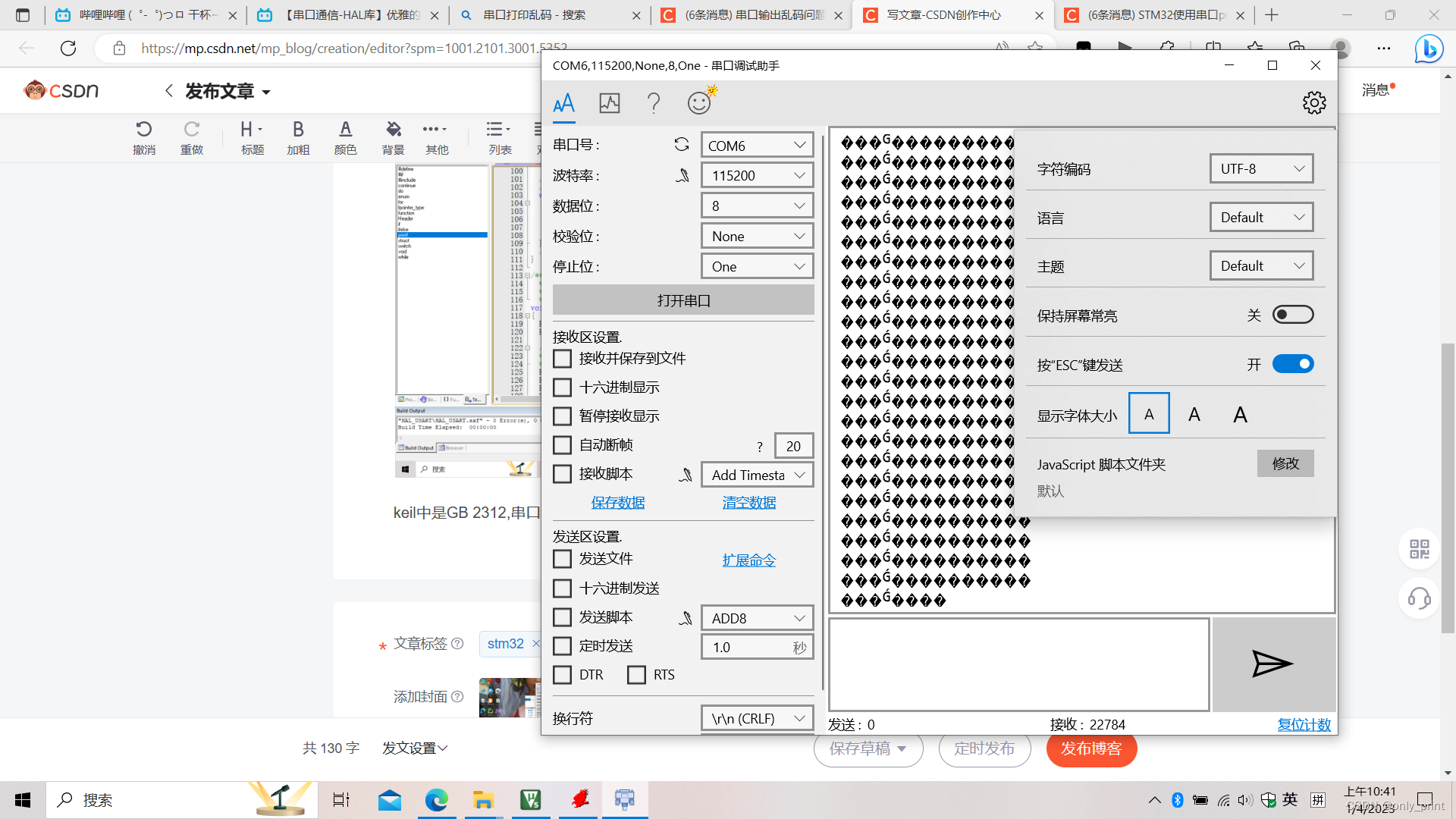
Task: Enable the 十六进制显示 checkbox
Action: tap(562, 388)
